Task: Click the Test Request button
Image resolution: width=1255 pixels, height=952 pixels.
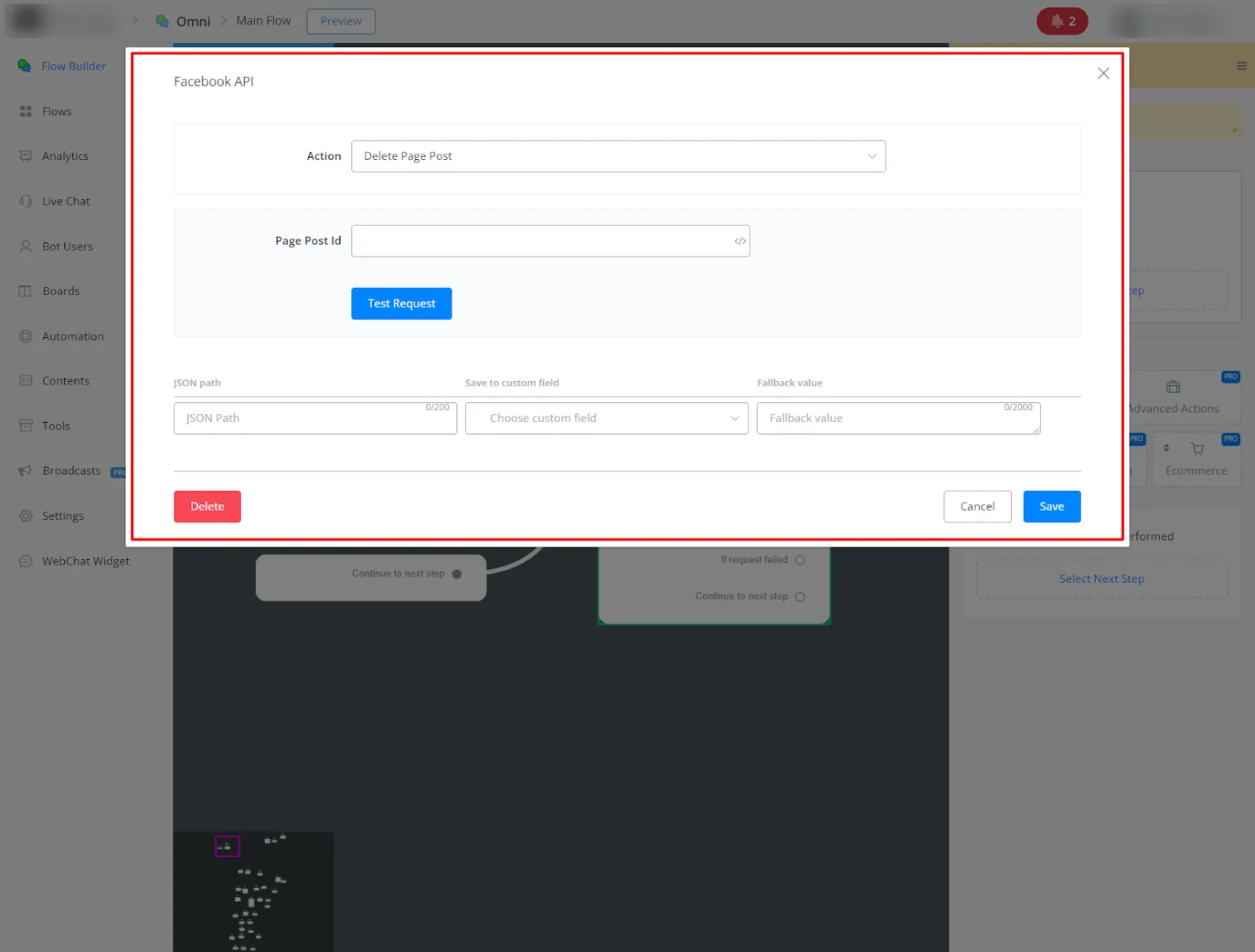Action: pyautogui.click(x=401, y=303)
